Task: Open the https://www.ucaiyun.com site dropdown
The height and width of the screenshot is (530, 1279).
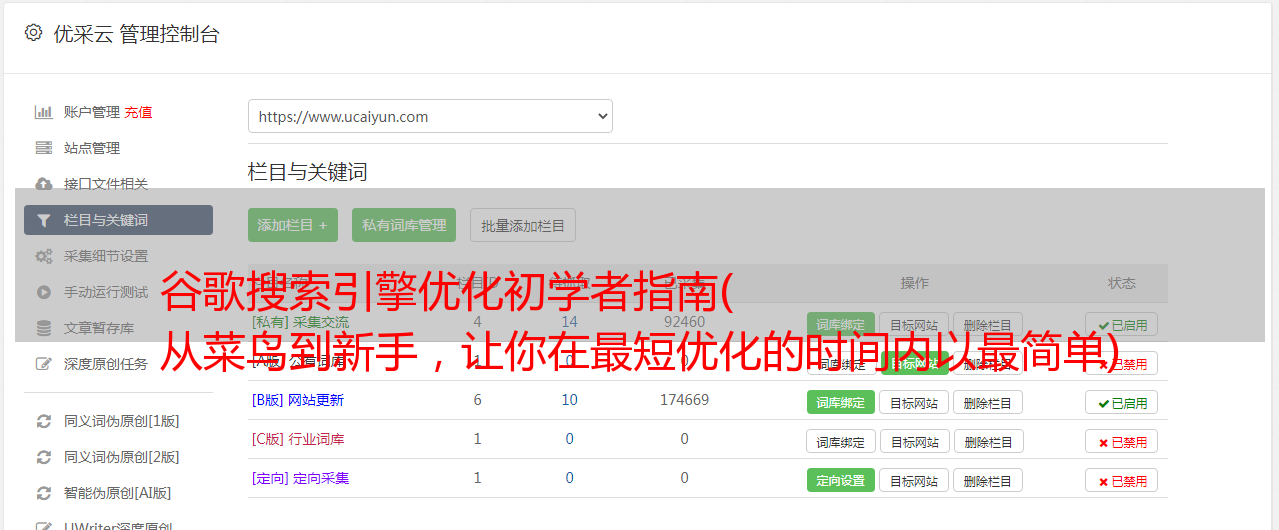Action: click(430, 116)
